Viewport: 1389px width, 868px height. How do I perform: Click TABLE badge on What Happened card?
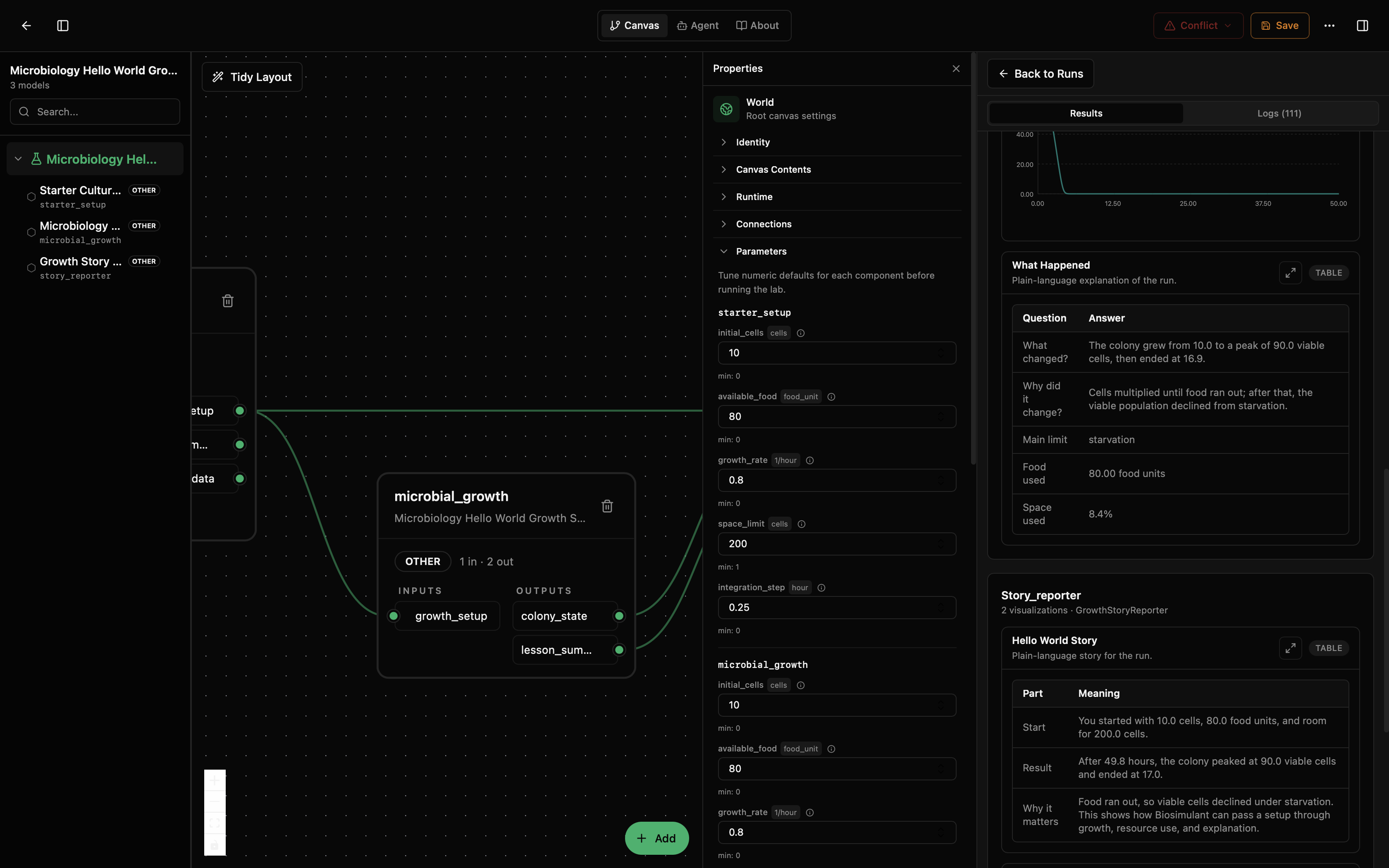tap(1328, 273)
